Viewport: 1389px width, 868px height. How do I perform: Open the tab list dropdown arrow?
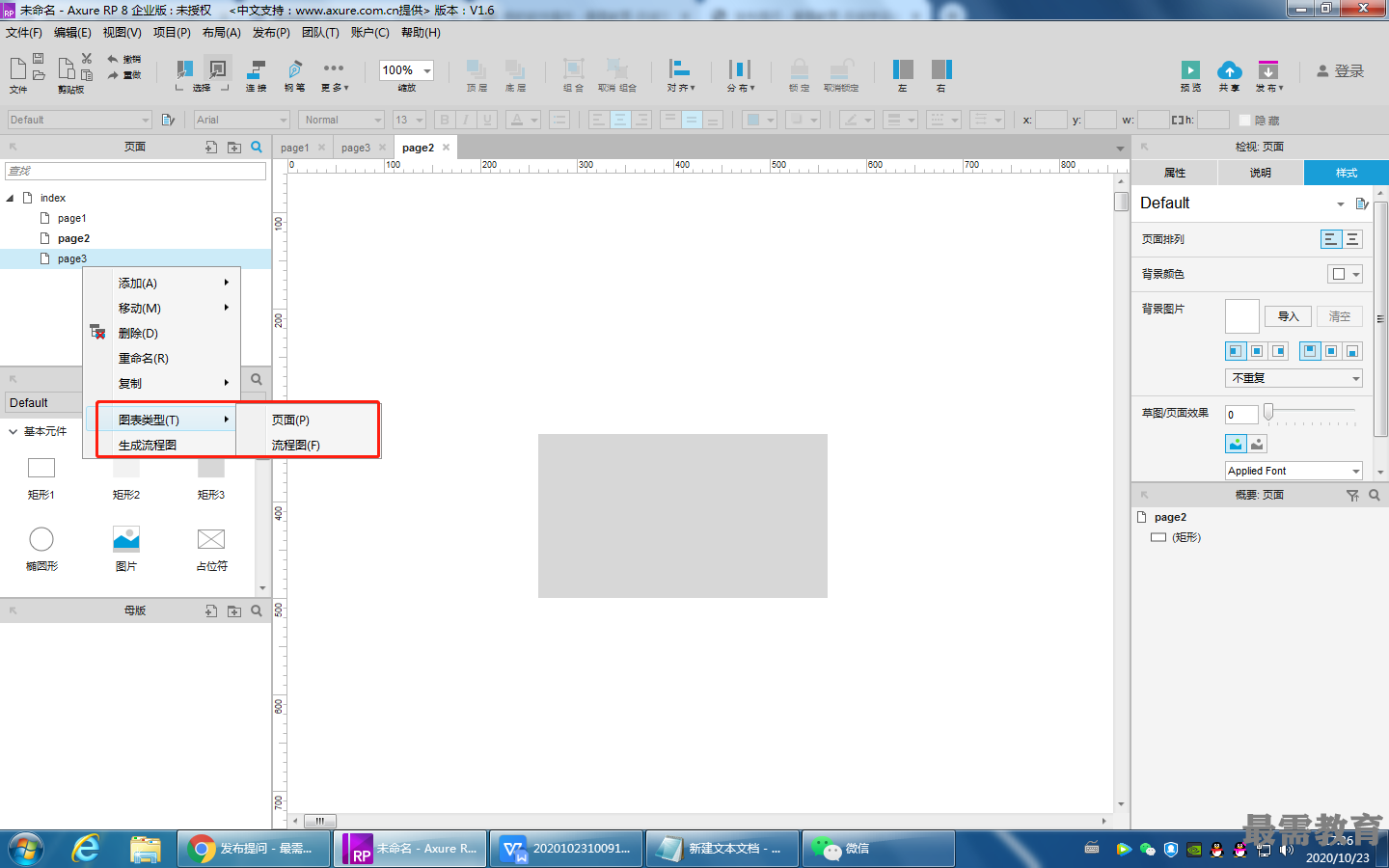(1120, 149)
